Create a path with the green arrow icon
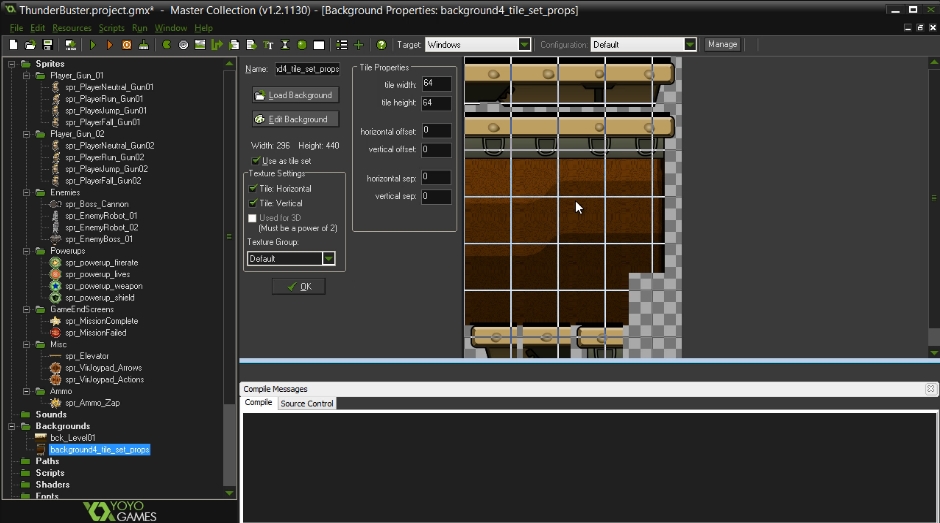Image resolution: width=940 pixels, height=523 pixels. (x=217, y=45)
